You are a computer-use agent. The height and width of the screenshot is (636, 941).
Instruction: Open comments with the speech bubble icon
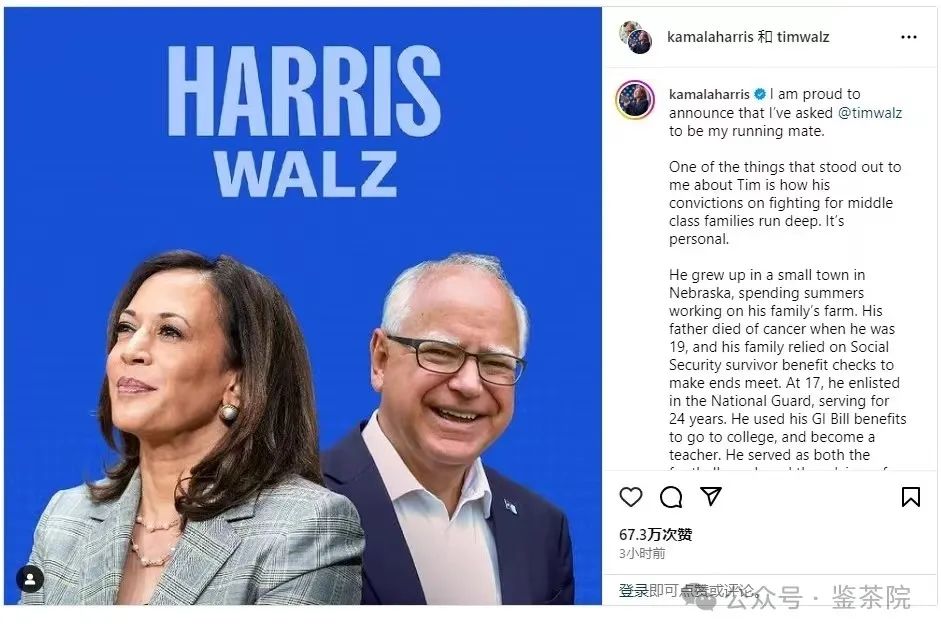tap(671, 497)
